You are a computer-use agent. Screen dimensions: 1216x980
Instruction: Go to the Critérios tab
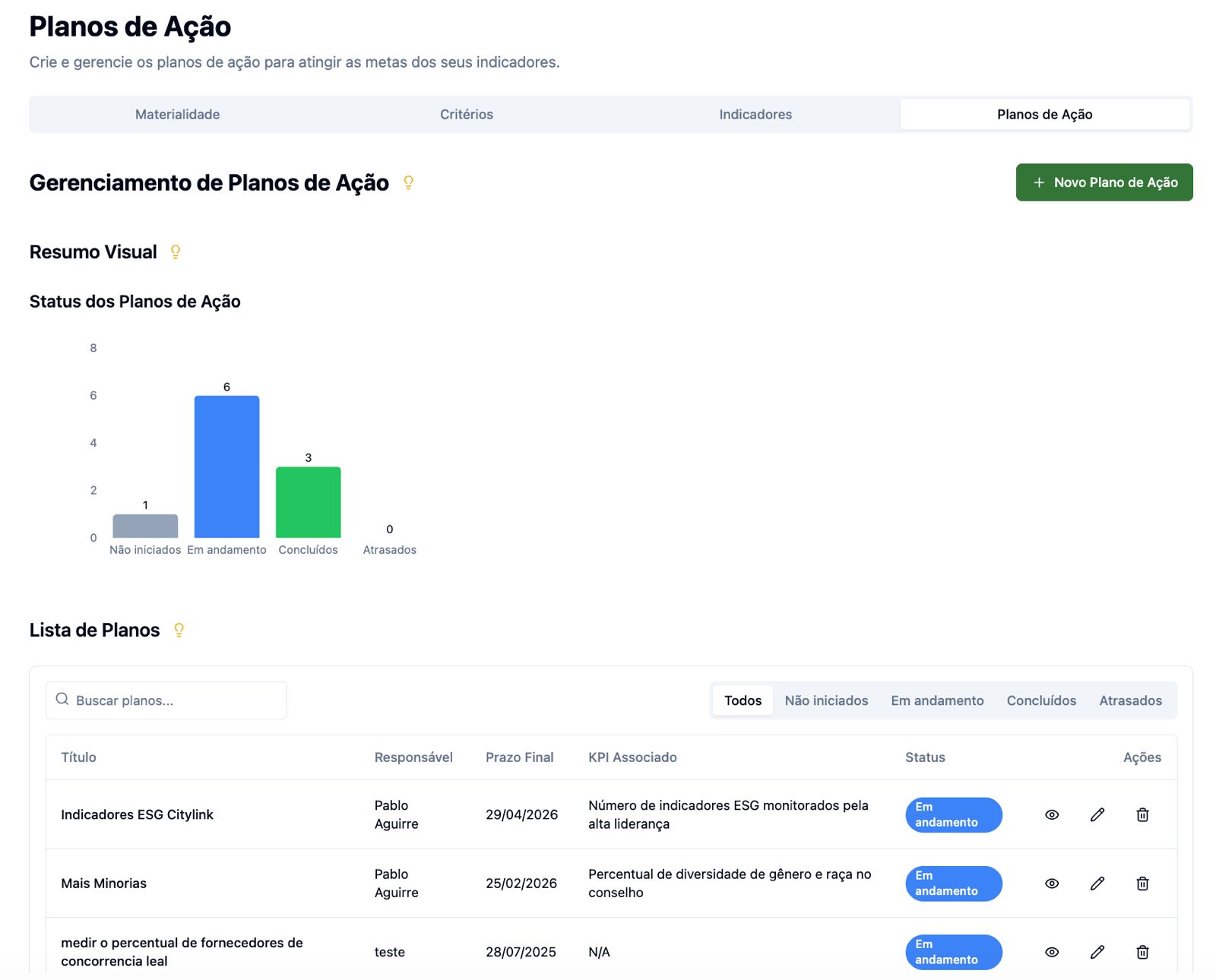(467, 115)
